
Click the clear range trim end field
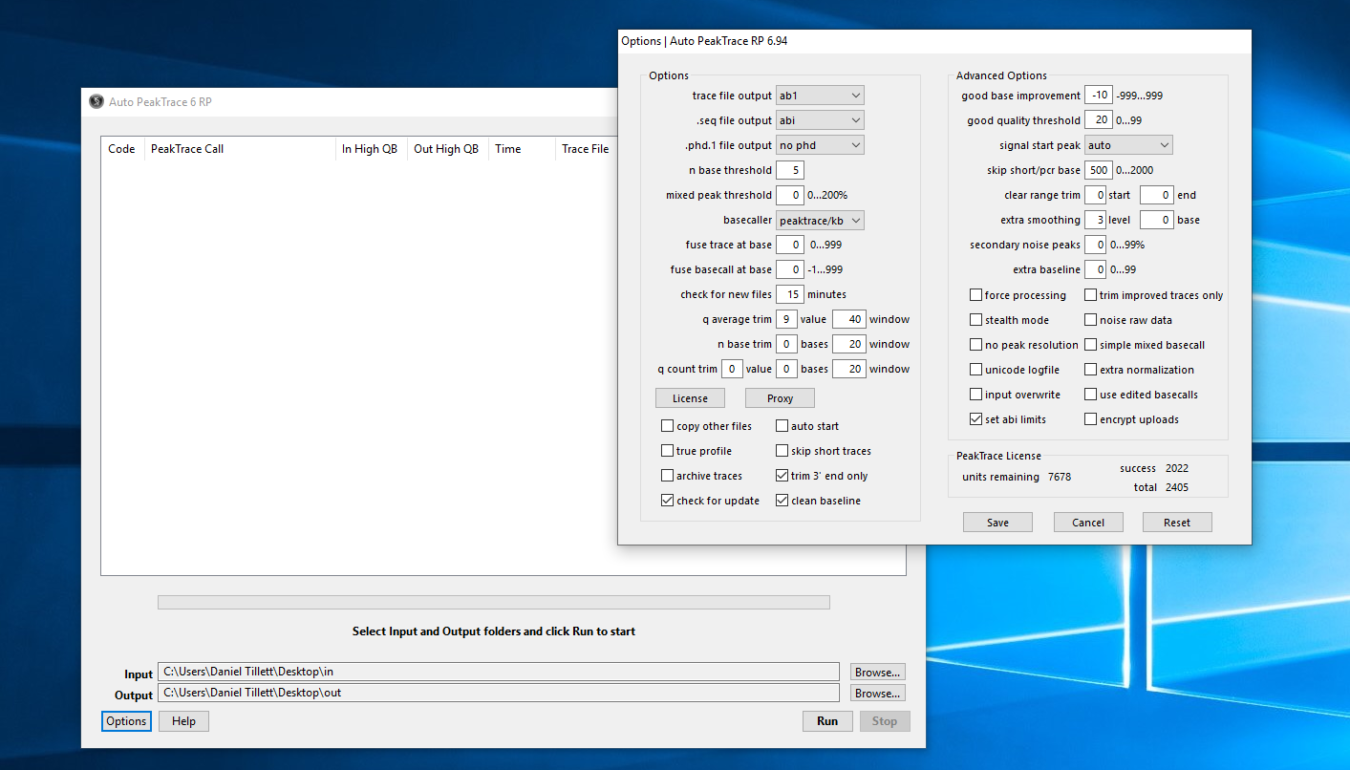pyautogui.click(x=1156, y=195)
